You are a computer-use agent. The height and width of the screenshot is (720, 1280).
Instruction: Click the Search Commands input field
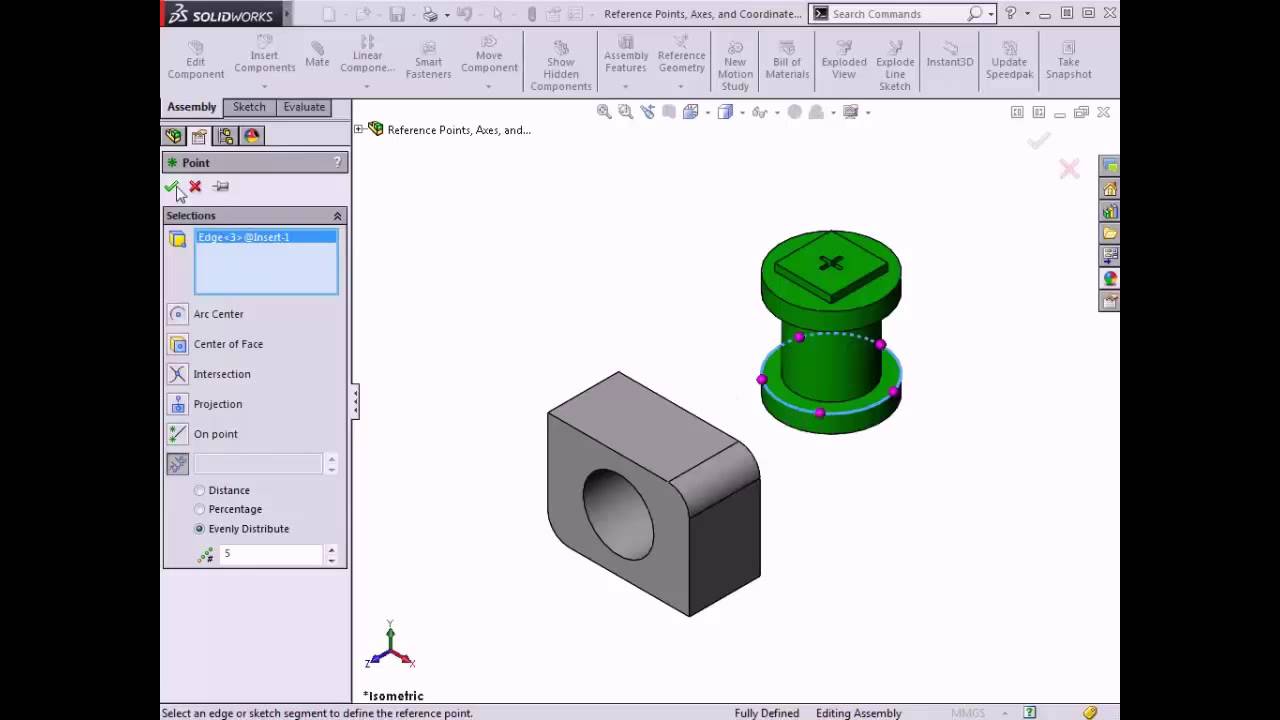(897, 14)
